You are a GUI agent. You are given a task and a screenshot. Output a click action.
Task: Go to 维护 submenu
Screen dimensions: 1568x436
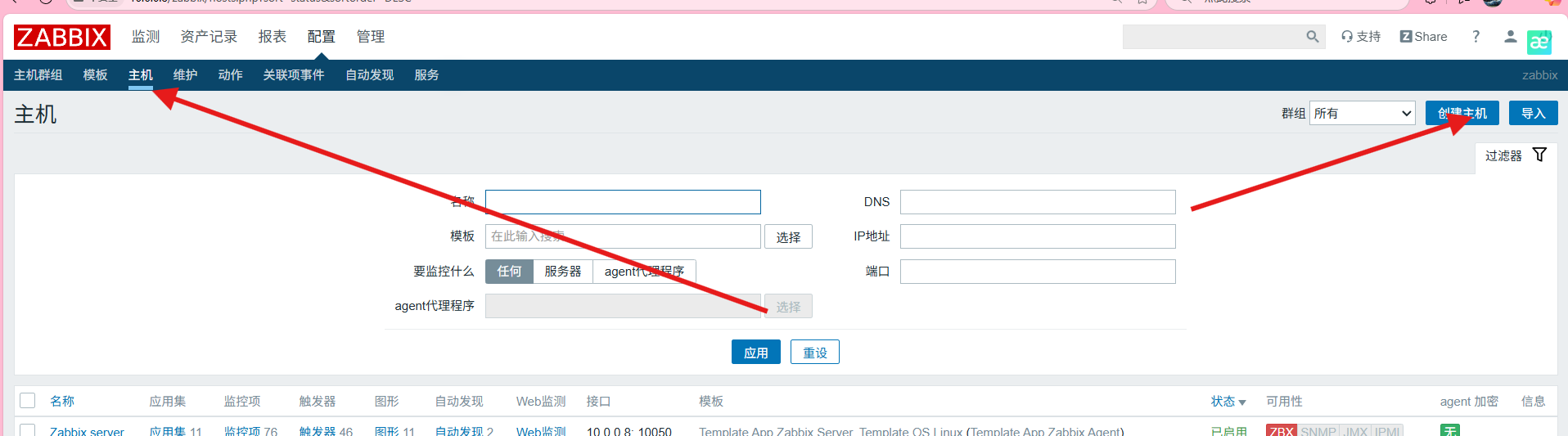[186, 75]
